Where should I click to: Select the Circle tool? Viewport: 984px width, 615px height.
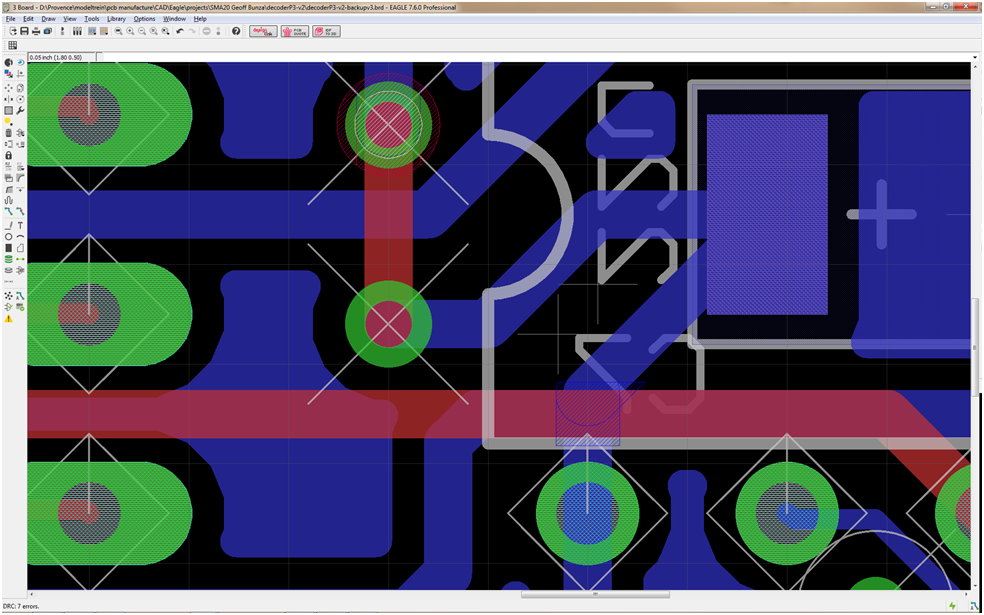(x=9, y=237)
